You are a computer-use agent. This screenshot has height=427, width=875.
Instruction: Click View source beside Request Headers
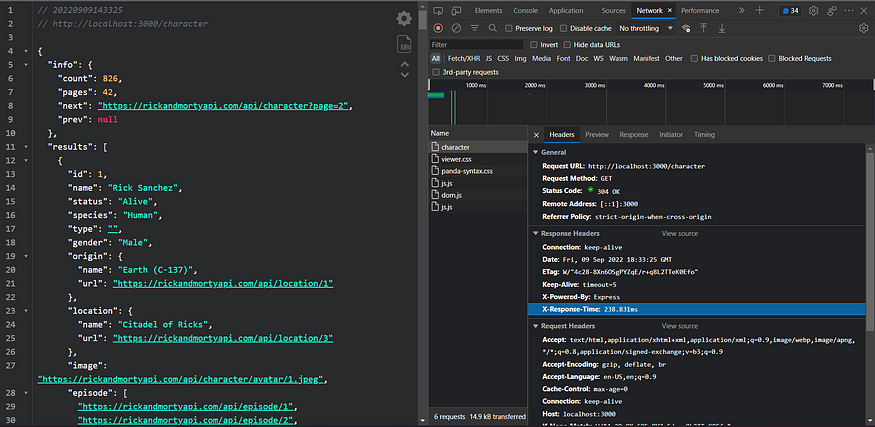(679, 326)
